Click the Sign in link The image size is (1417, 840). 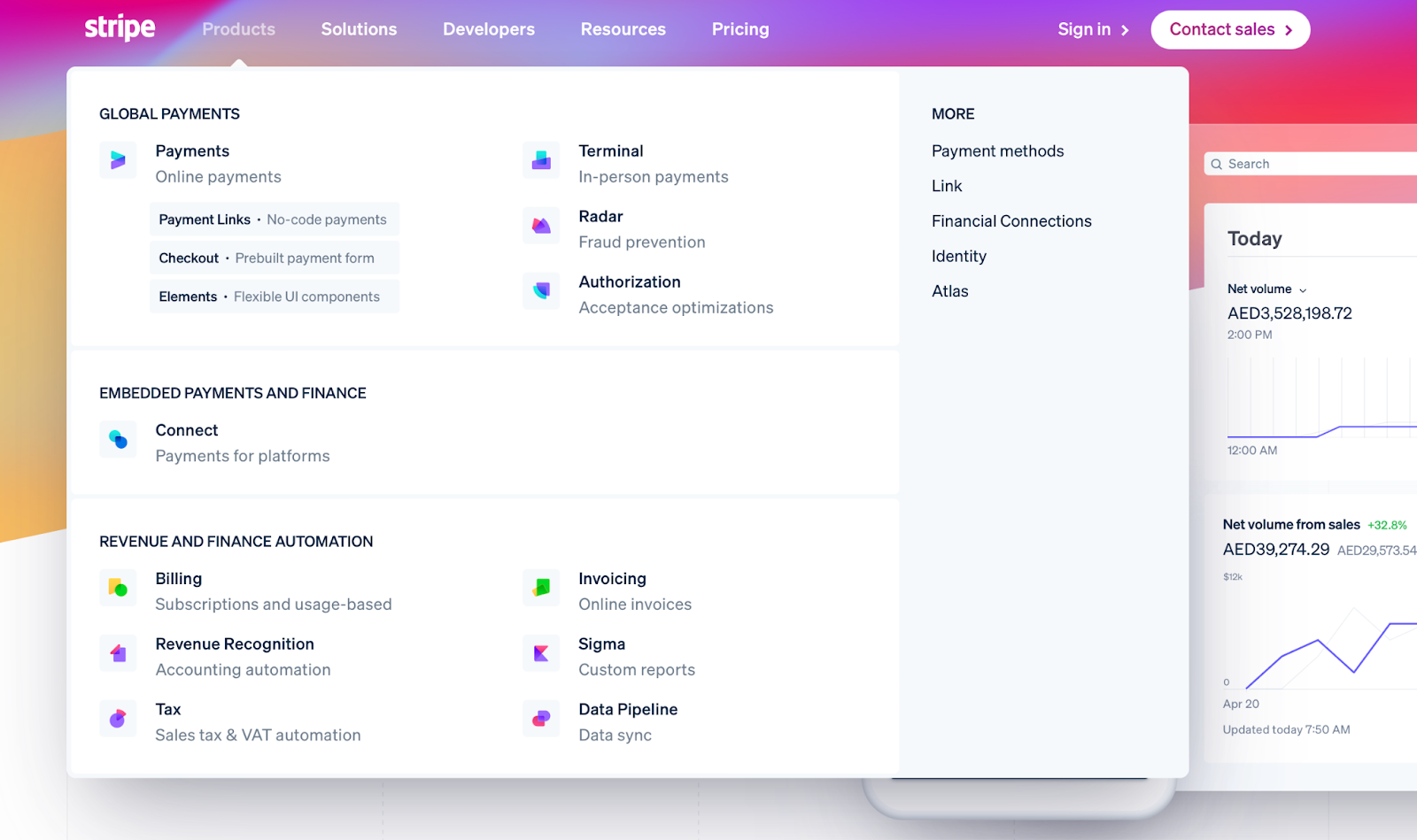click(x=1093, y=29)
